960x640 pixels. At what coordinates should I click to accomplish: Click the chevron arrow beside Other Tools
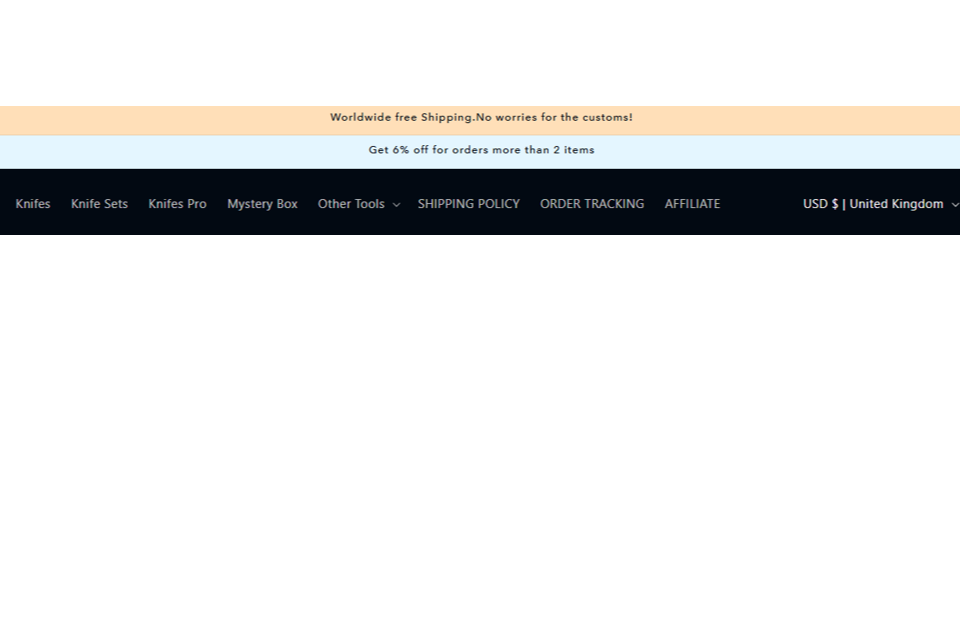tap(396, 205)
